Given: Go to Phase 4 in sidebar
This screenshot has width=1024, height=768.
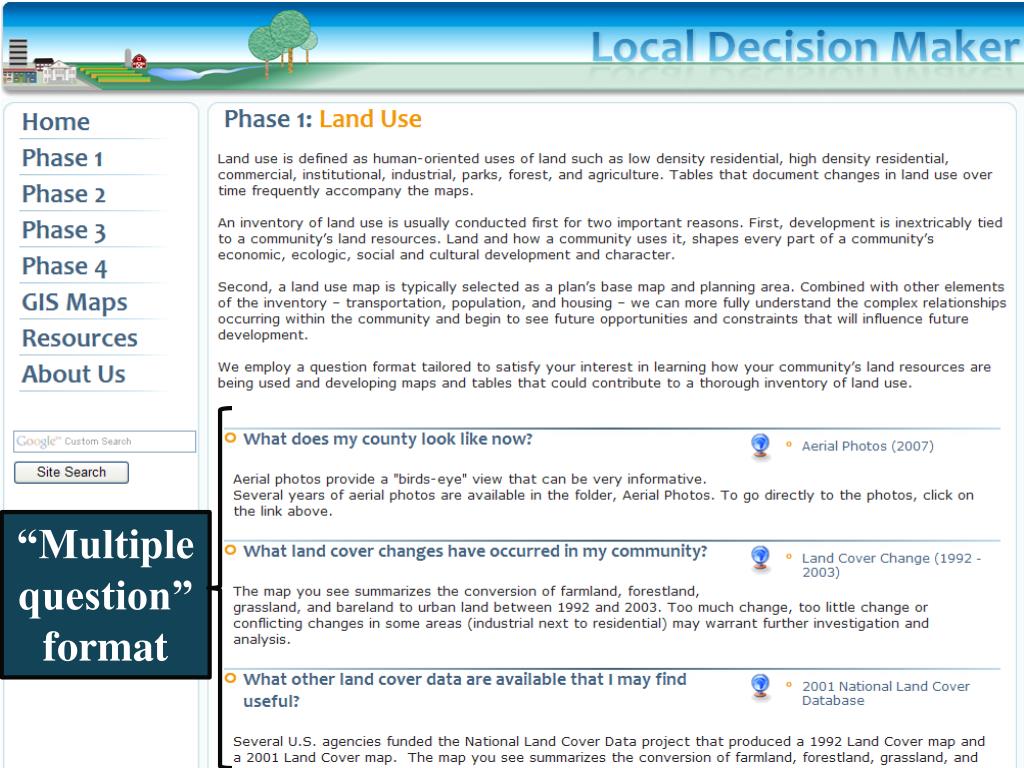Looking at the screenshot, I should (x=64, y=266).
